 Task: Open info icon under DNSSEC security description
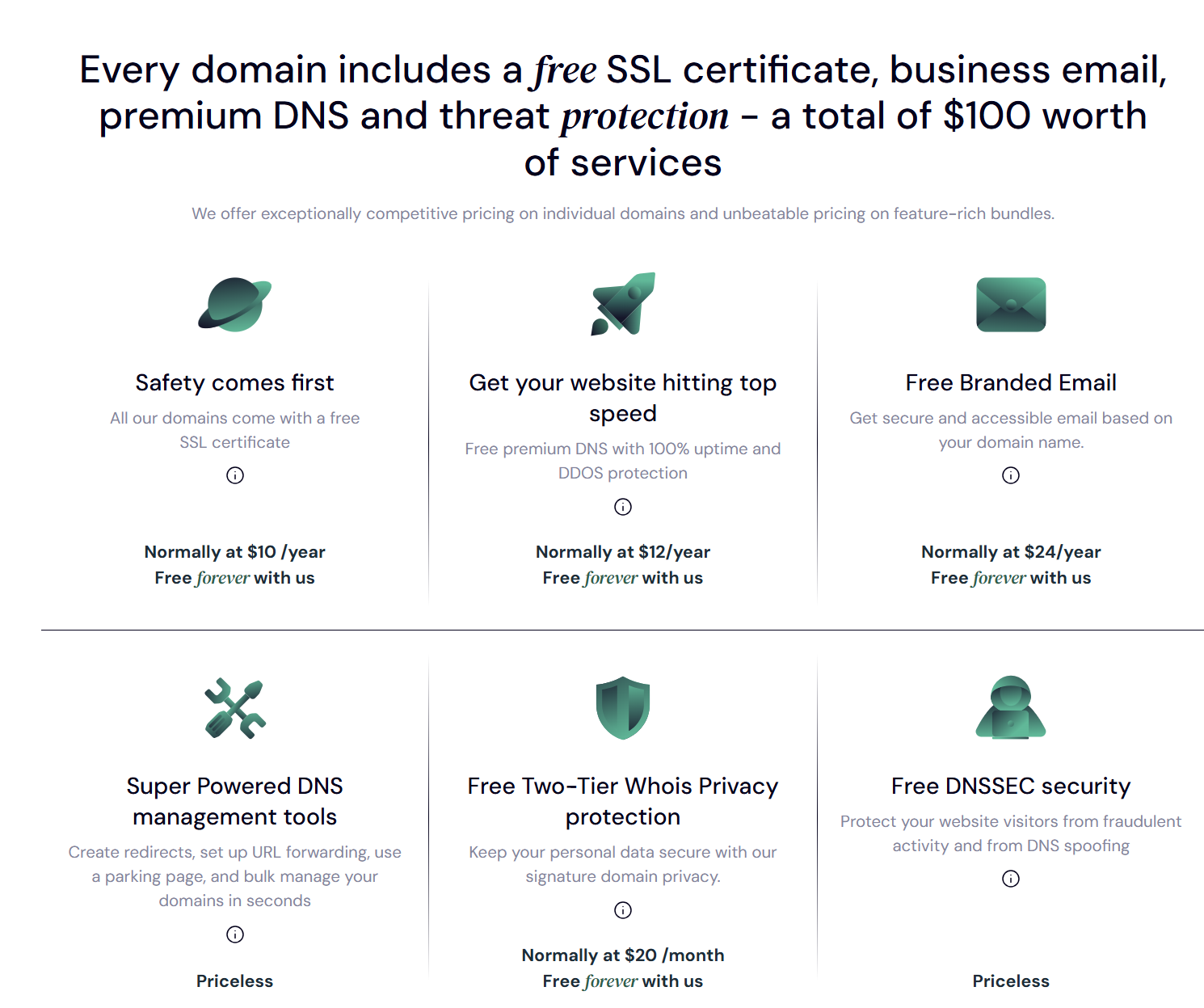(x=1011, y=879)
